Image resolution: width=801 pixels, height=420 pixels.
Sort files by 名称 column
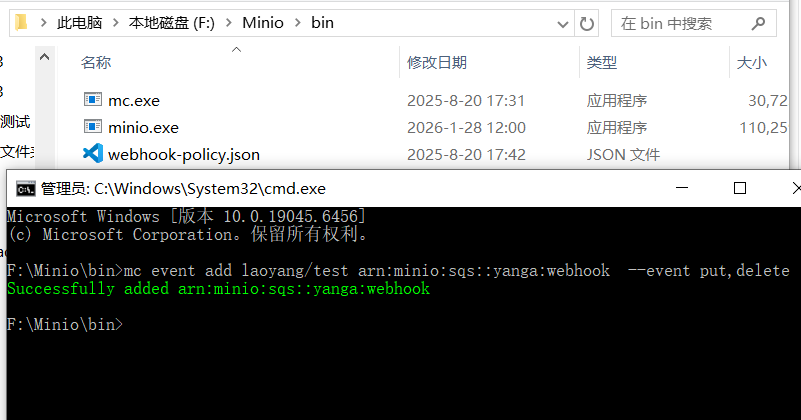click(96, 63)
